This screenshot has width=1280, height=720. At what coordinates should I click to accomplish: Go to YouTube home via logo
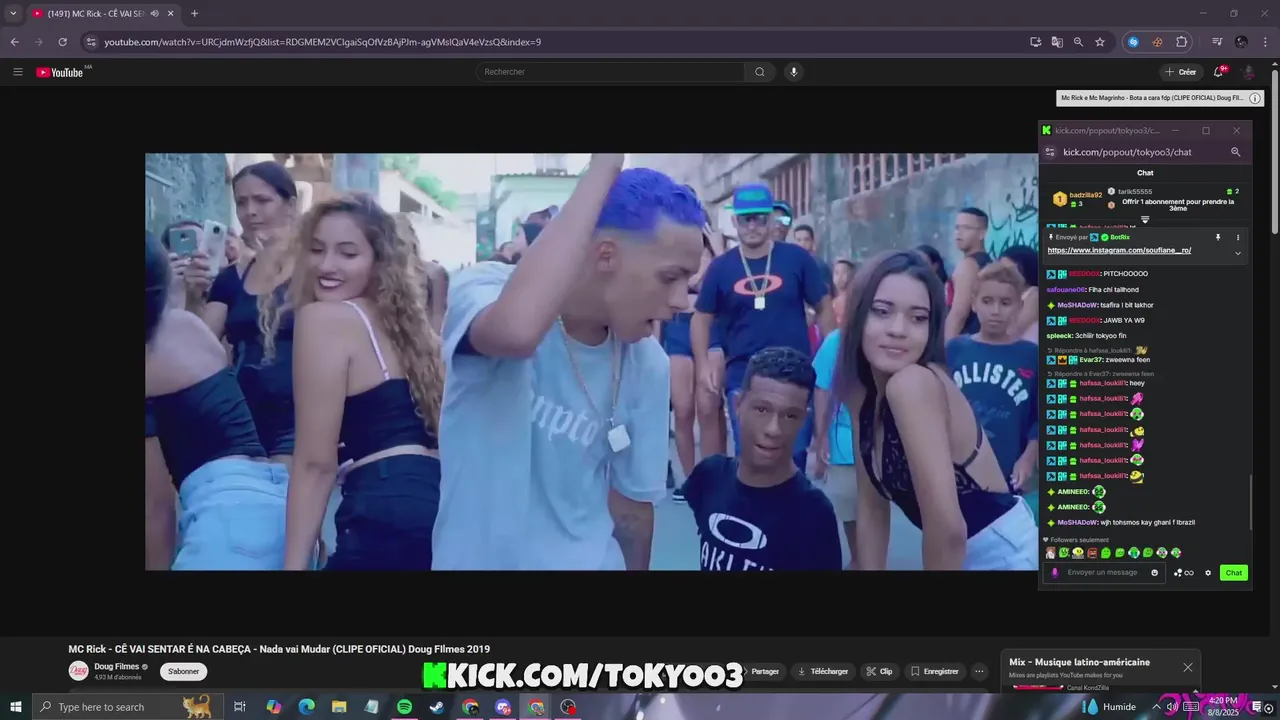(x=60, y=72)
